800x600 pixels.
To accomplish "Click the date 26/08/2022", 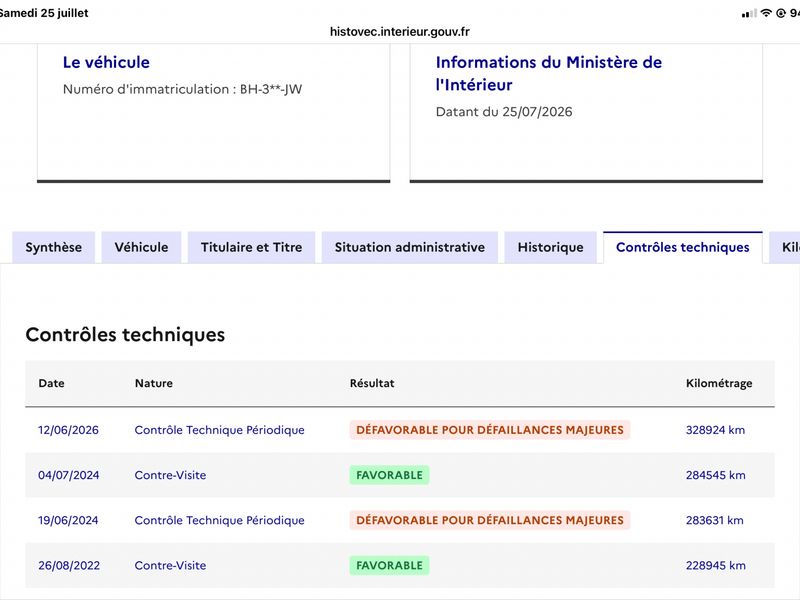I will pos(69,566).
